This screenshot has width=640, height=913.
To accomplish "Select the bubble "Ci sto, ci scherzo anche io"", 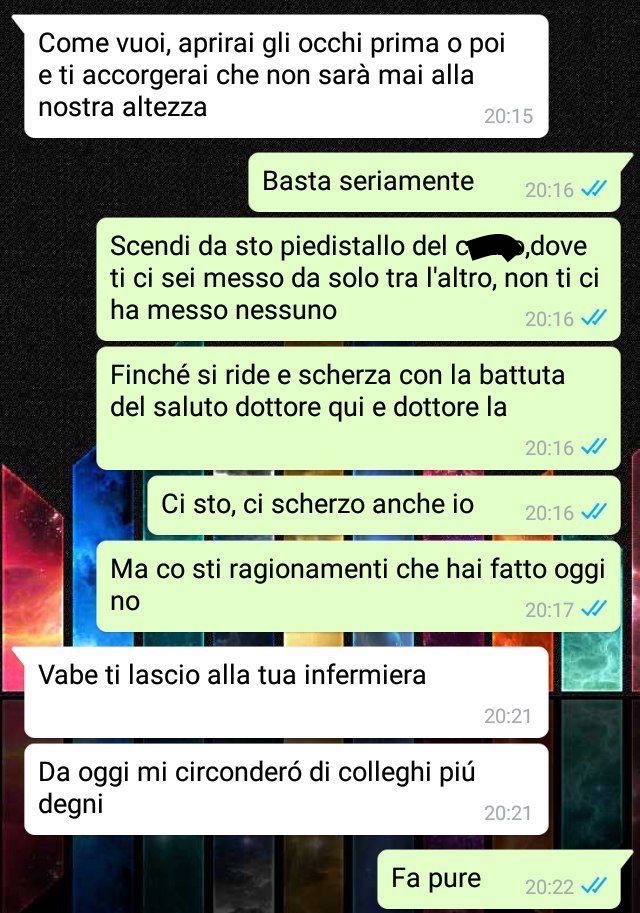I will click(x=384, y=505).
